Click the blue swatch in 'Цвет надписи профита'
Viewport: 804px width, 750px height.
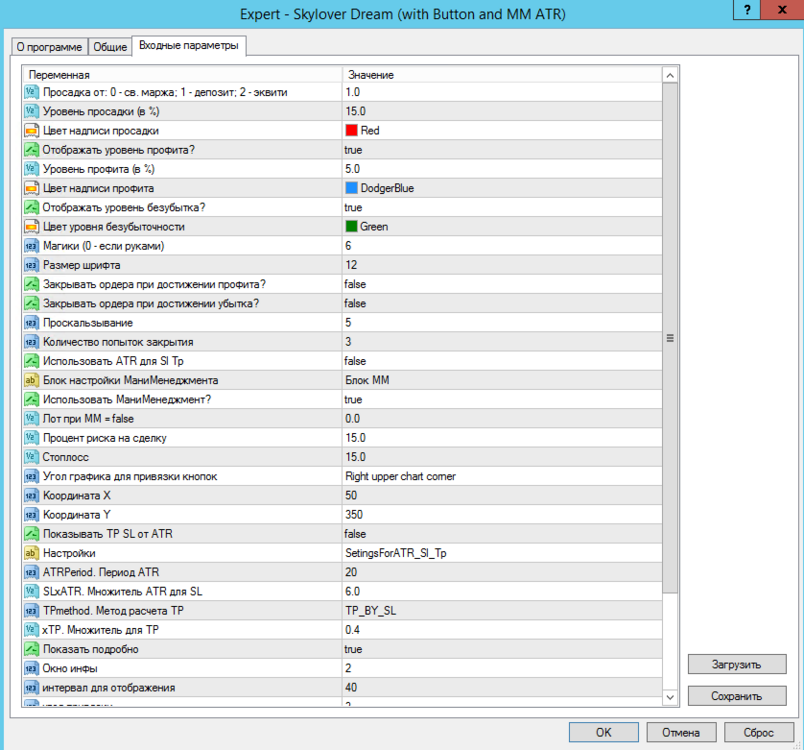pyautogui.click(x=351, y=188)
